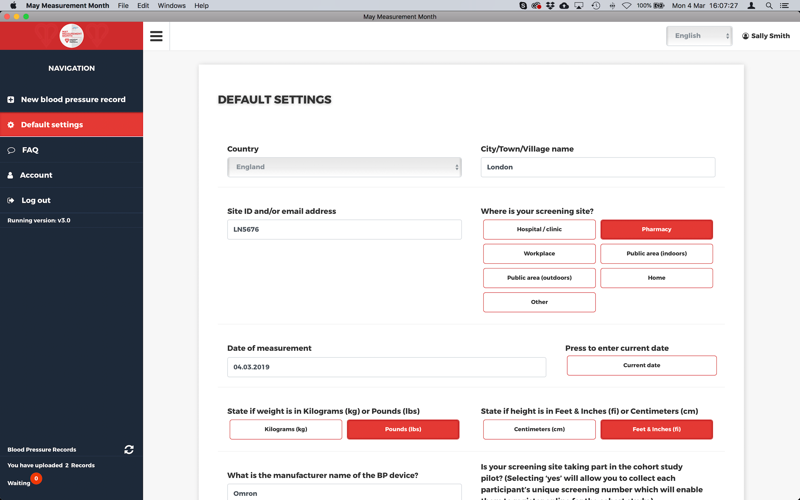Open Notification Center list icon
Screen dimensions: 800x500
[785, 6]
